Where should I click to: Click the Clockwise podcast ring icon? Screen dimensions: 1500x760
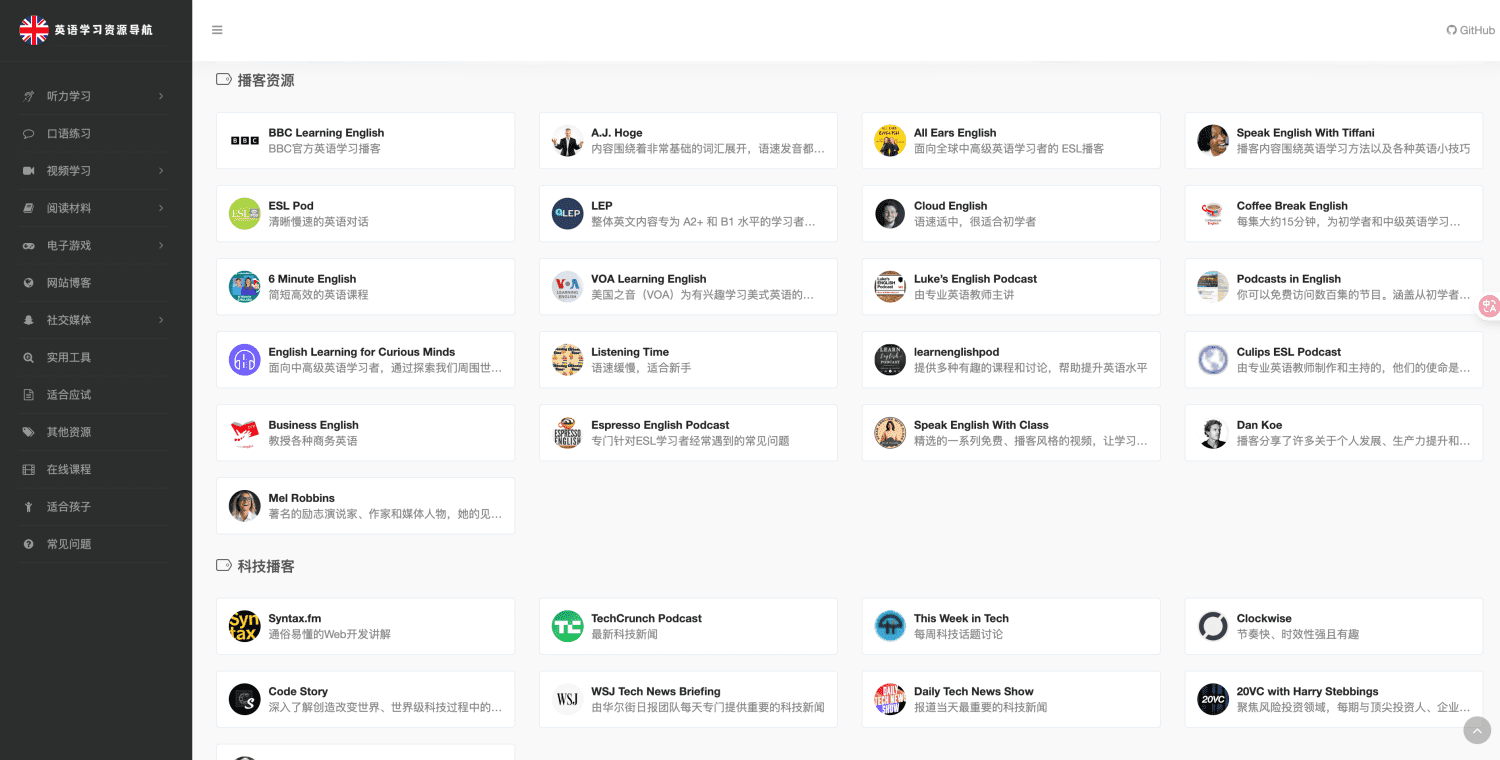coord(1213,627)
